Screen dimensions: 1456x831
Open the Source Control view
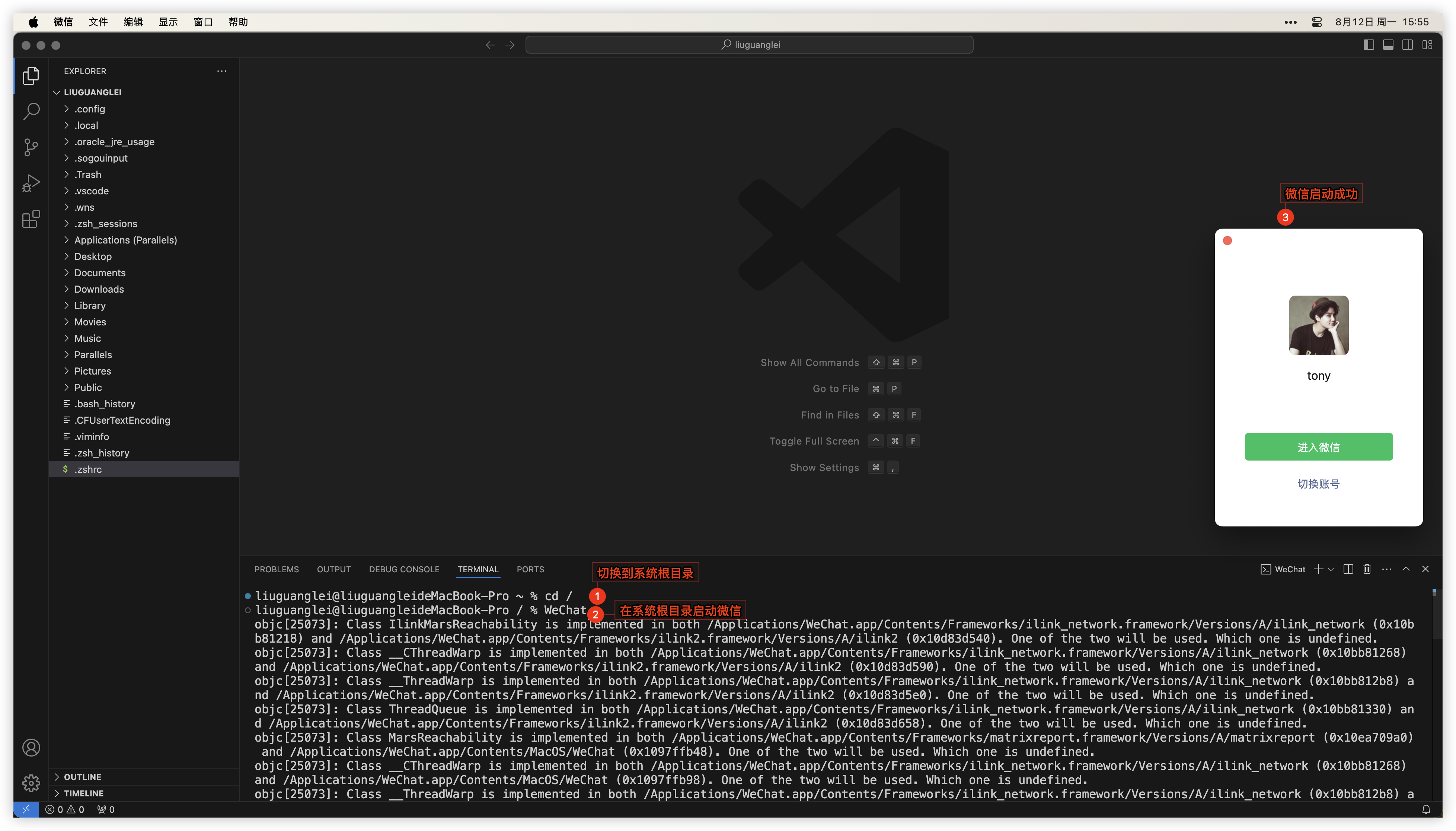(31, 147)
